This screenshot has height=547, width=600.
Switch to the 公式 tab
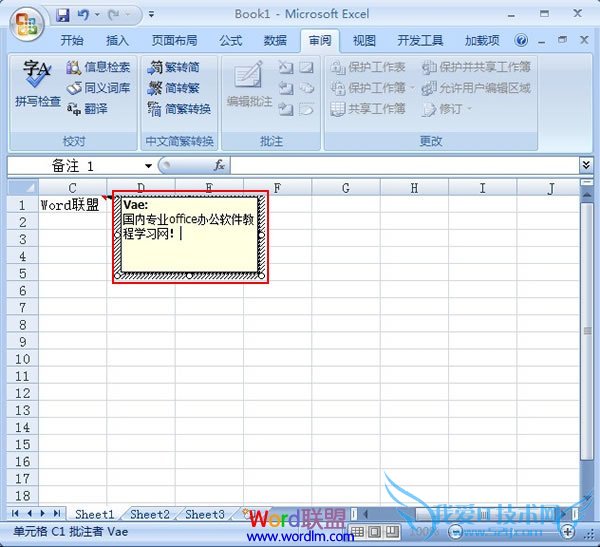[x=230, y=40]
